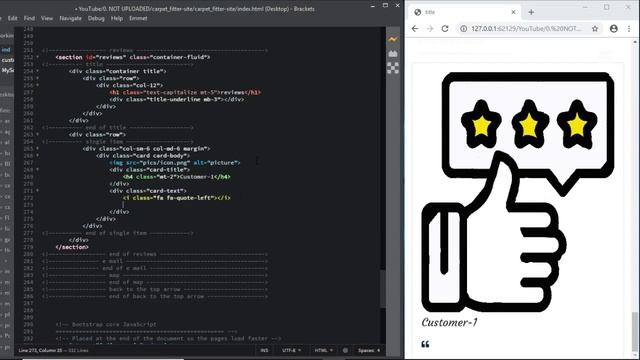Click the 'end of single item' comment line
640x360 pixels.
[x=118, y=233]
